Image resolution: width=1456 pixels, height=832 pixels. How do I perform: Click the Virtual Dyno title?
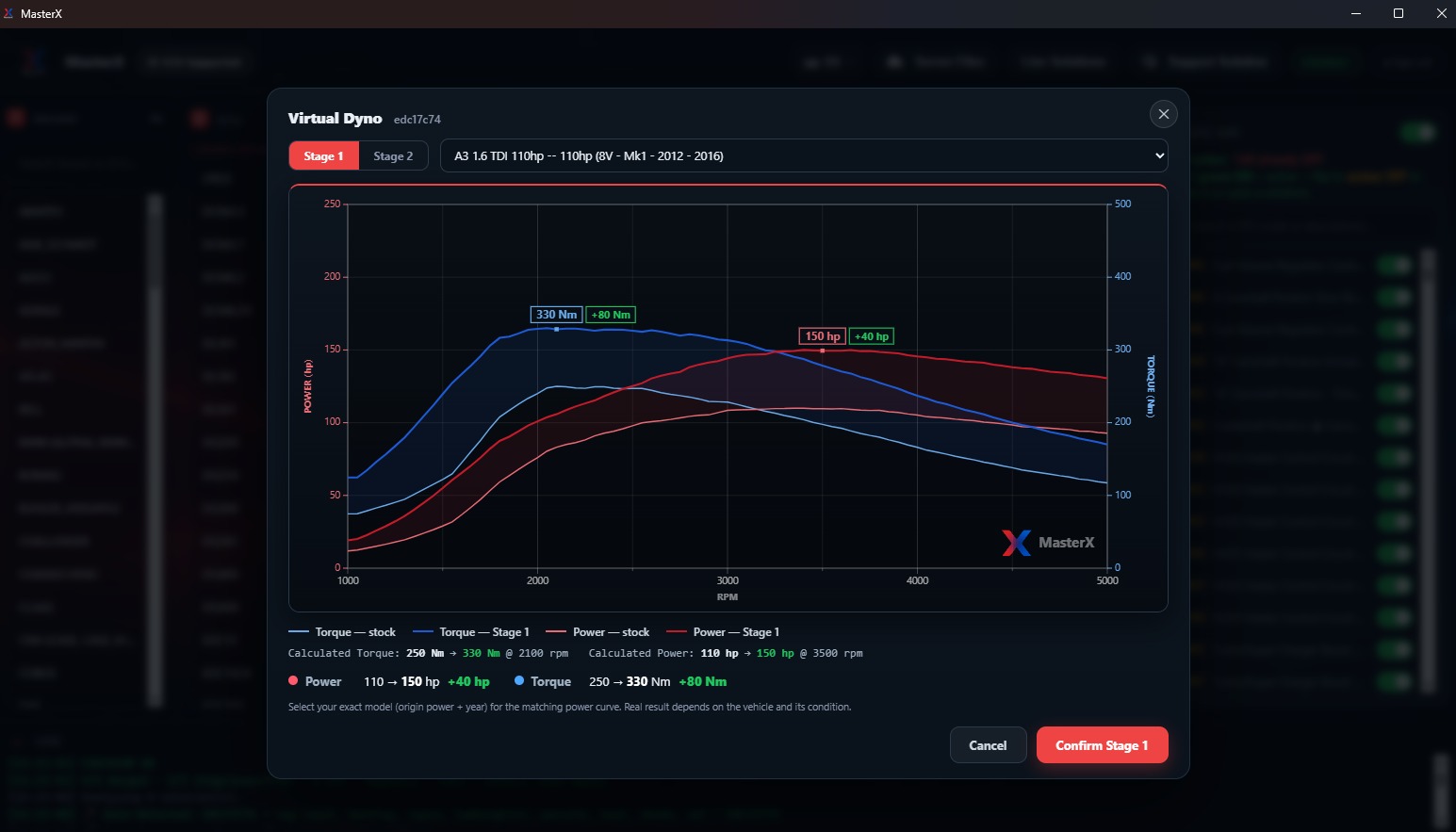click(x=335, y=119)
